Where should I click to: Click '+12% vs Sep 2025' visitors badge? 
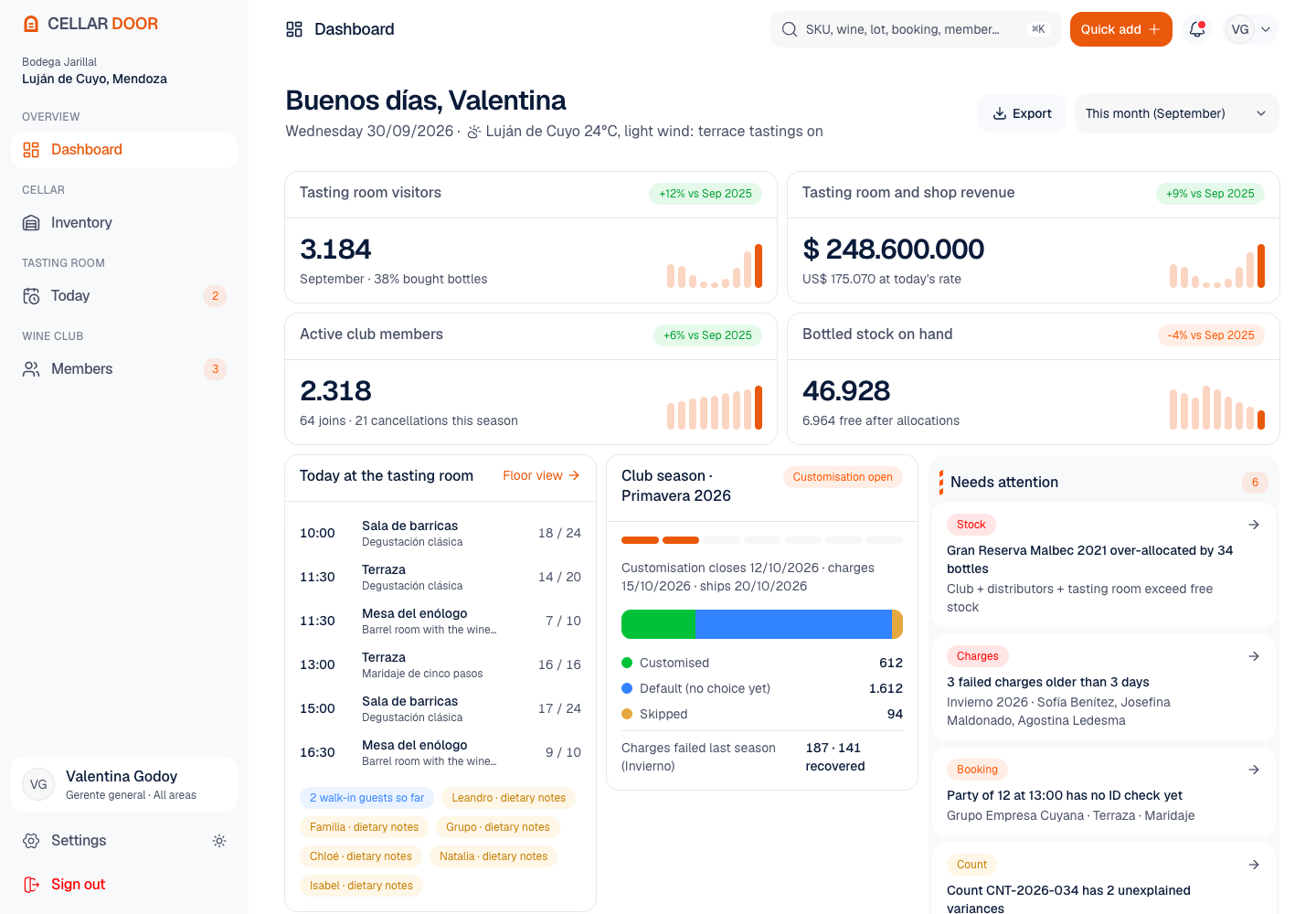tap(706, 194)
